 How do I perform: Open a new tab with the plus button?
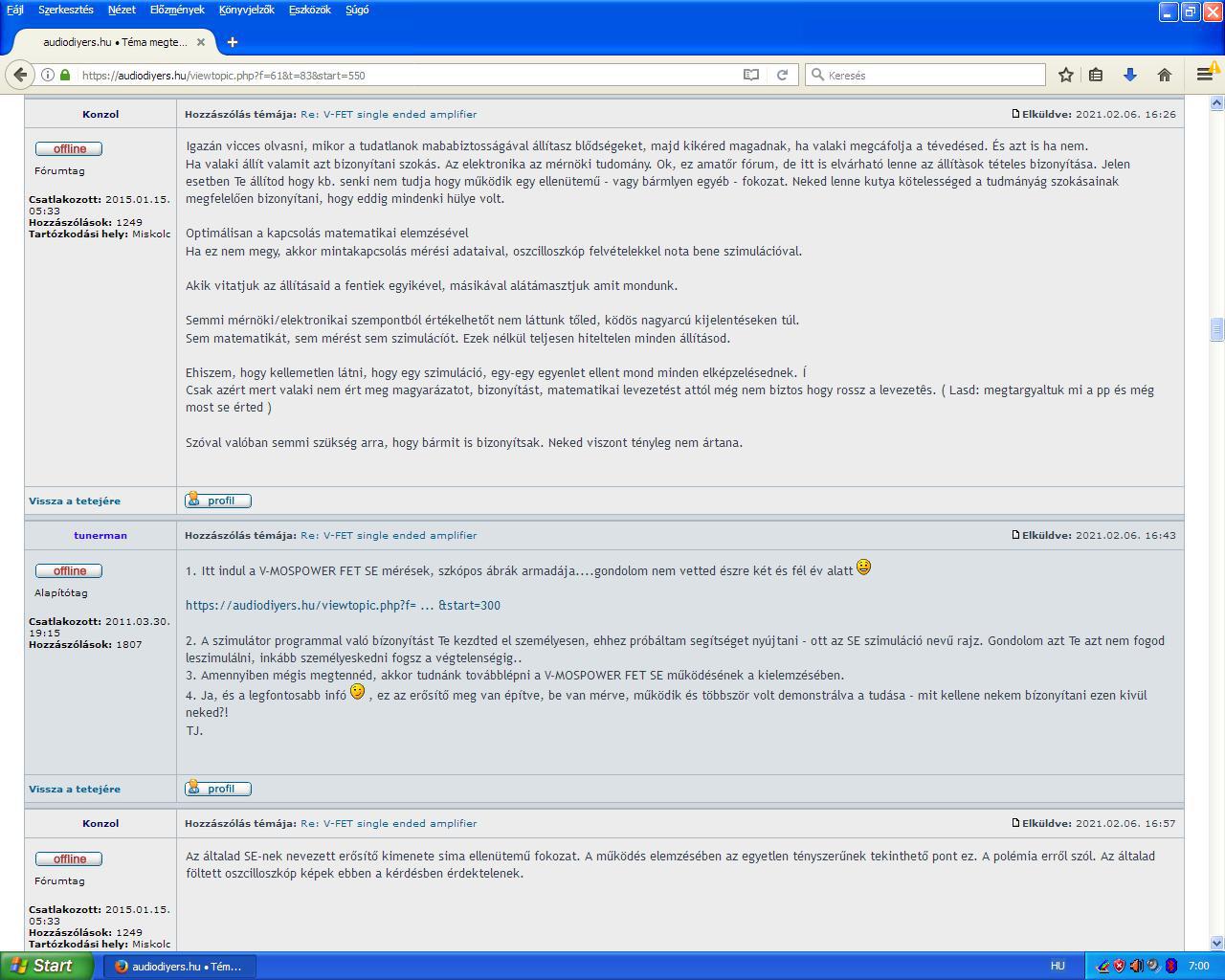pyautogui.click(x=233, y=42)
